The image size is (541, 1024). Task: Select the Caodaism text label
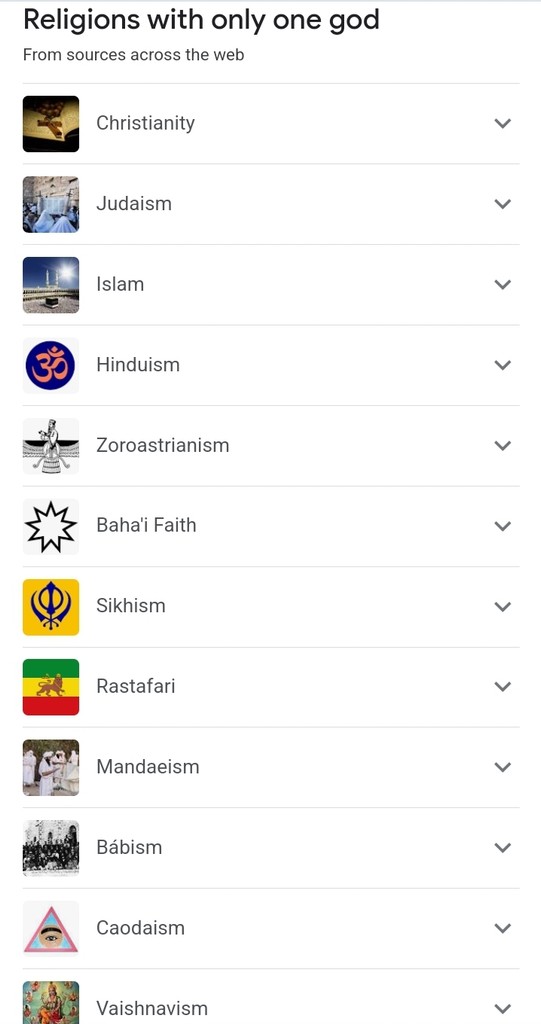click(x=140, y=927)
